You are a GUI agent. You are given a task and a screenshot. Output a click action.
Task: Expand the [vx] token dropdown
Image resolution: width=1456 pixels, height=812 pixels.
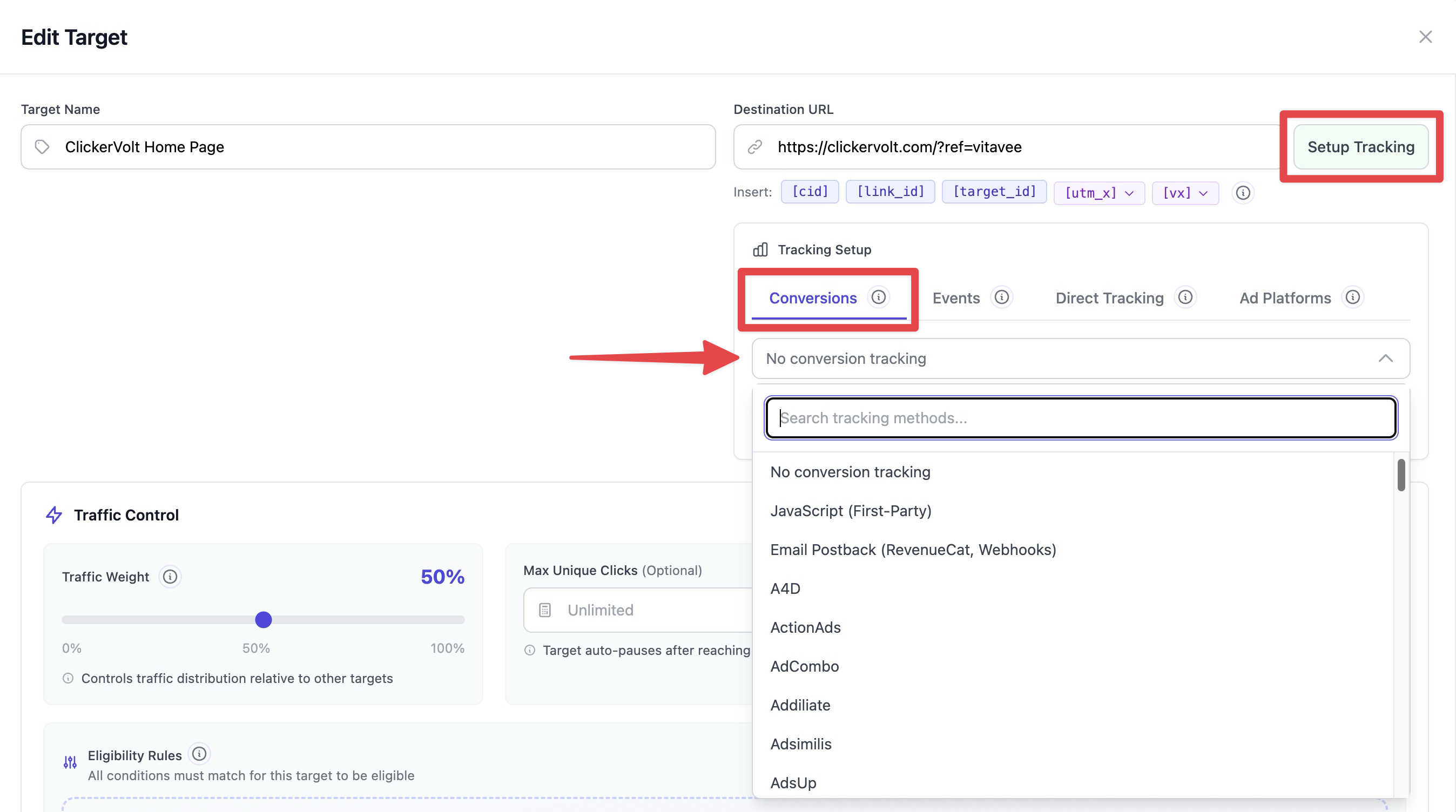point(1185,193)
